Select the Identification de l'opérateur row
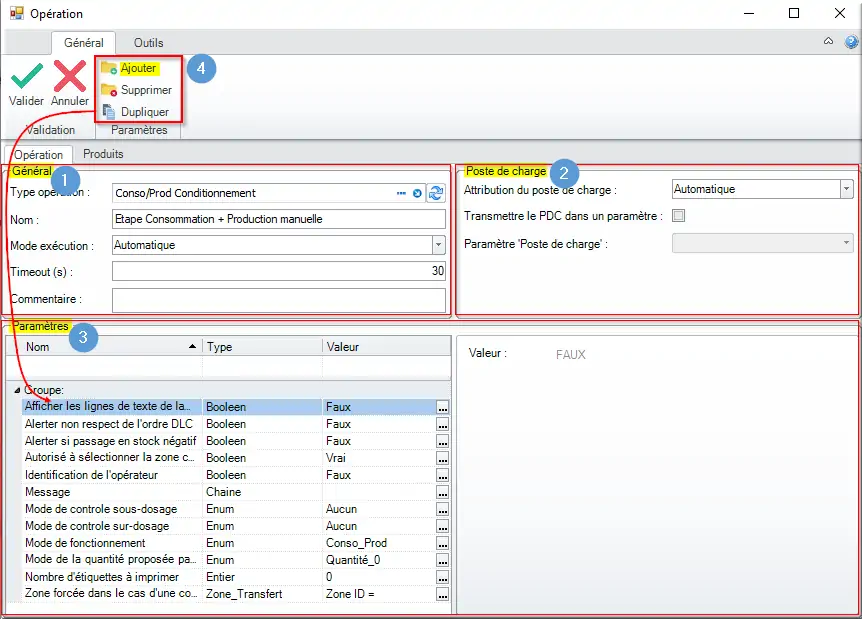The image size is (862, 619). [236, 475]
